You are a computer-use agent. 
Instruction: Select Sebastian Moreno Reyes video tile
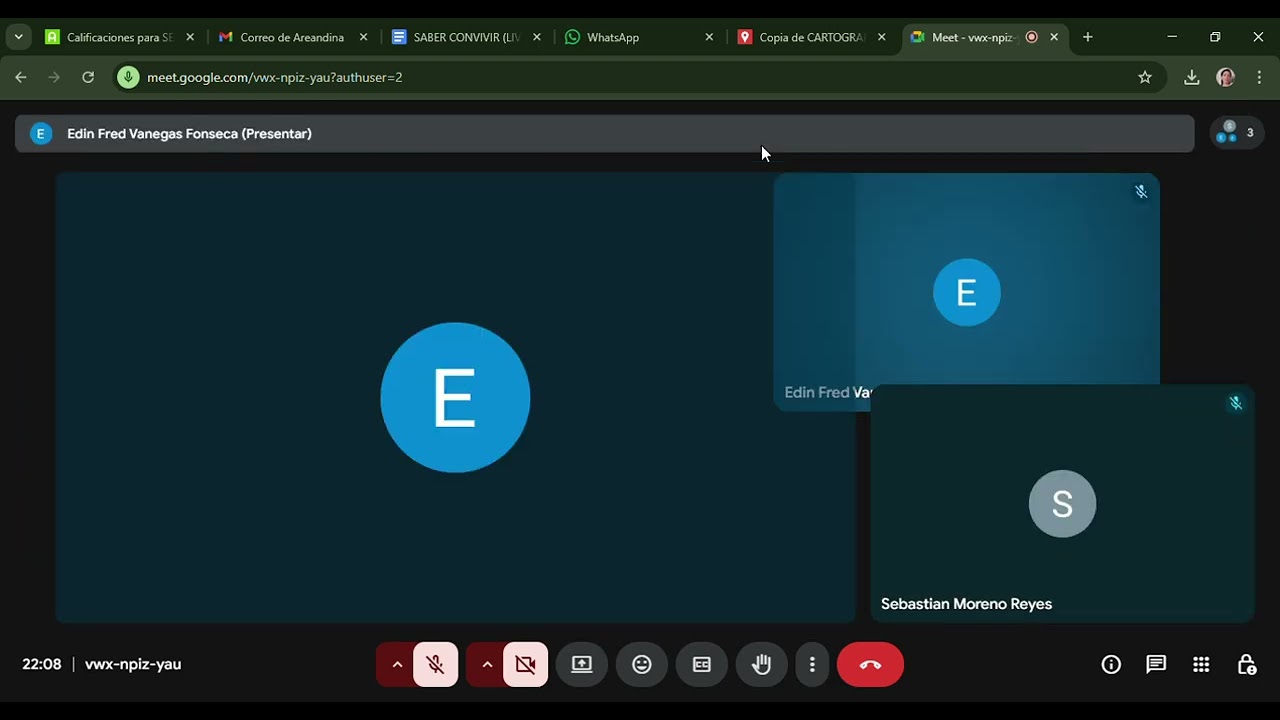1062,504
